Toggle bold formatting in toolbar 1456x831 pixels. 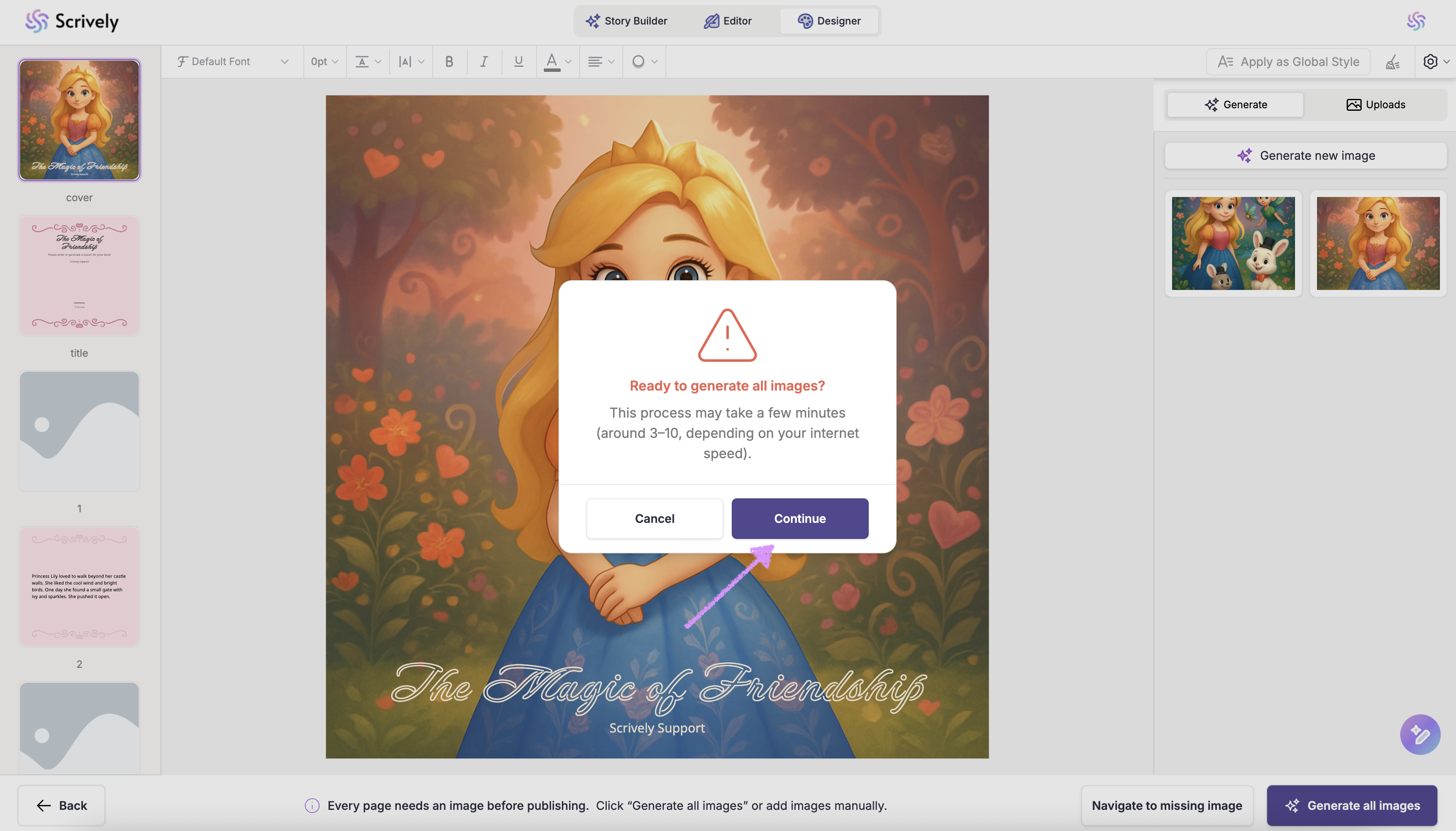[449, 62]
